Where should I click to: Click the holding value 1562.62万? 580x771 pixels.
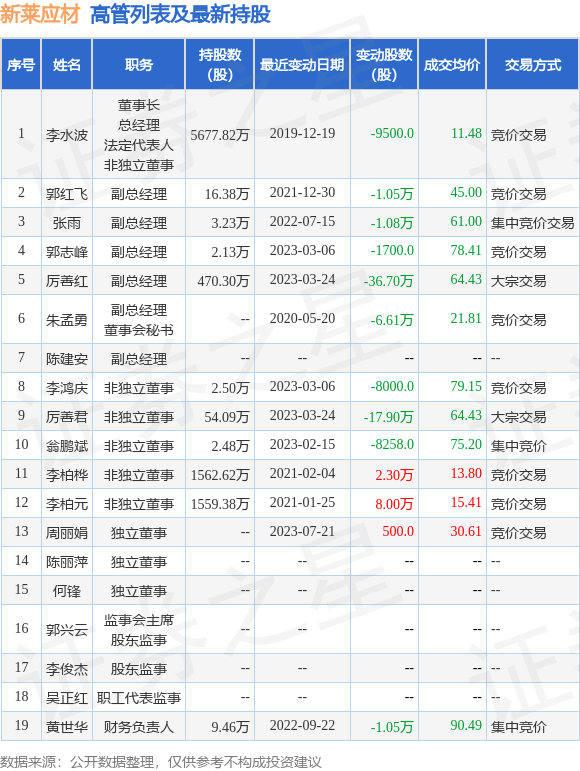pos(220,474)
